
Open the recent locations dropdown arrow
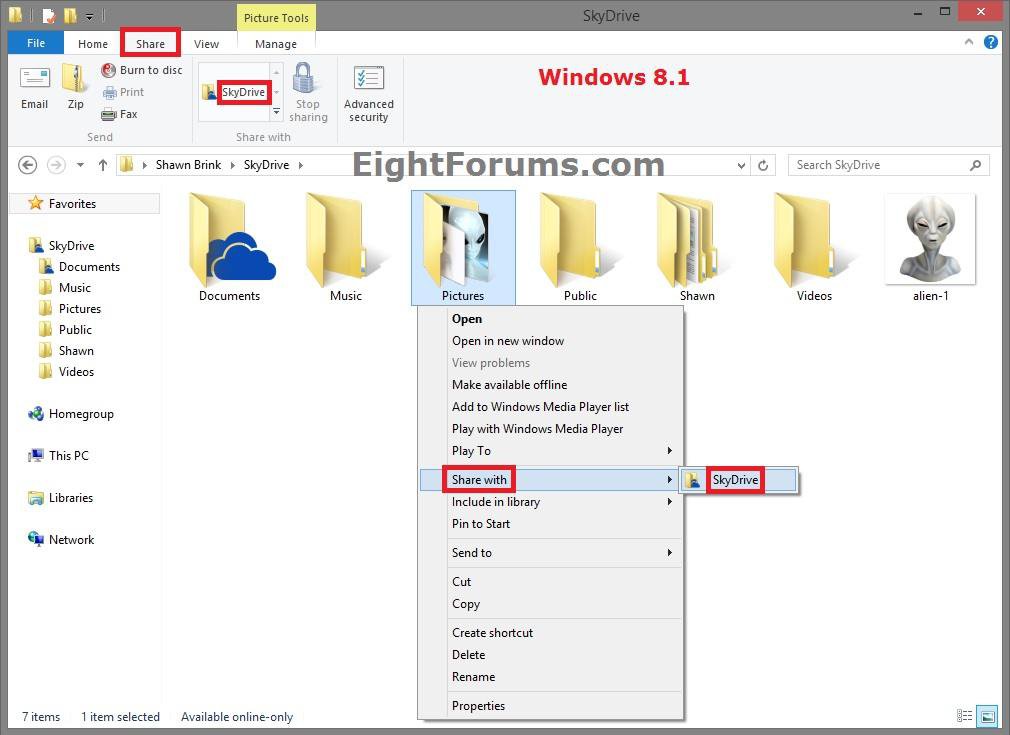click(x=80, y=165)
